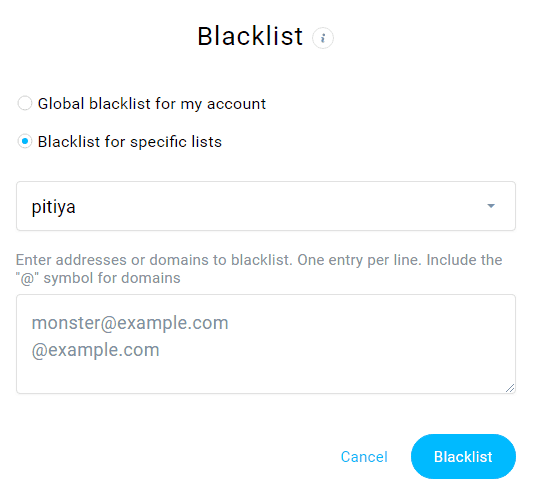This screenshot has width=537, height=492.
Task: Choose Blacklist for specific lists radio button
Action: tap(25, 141)
